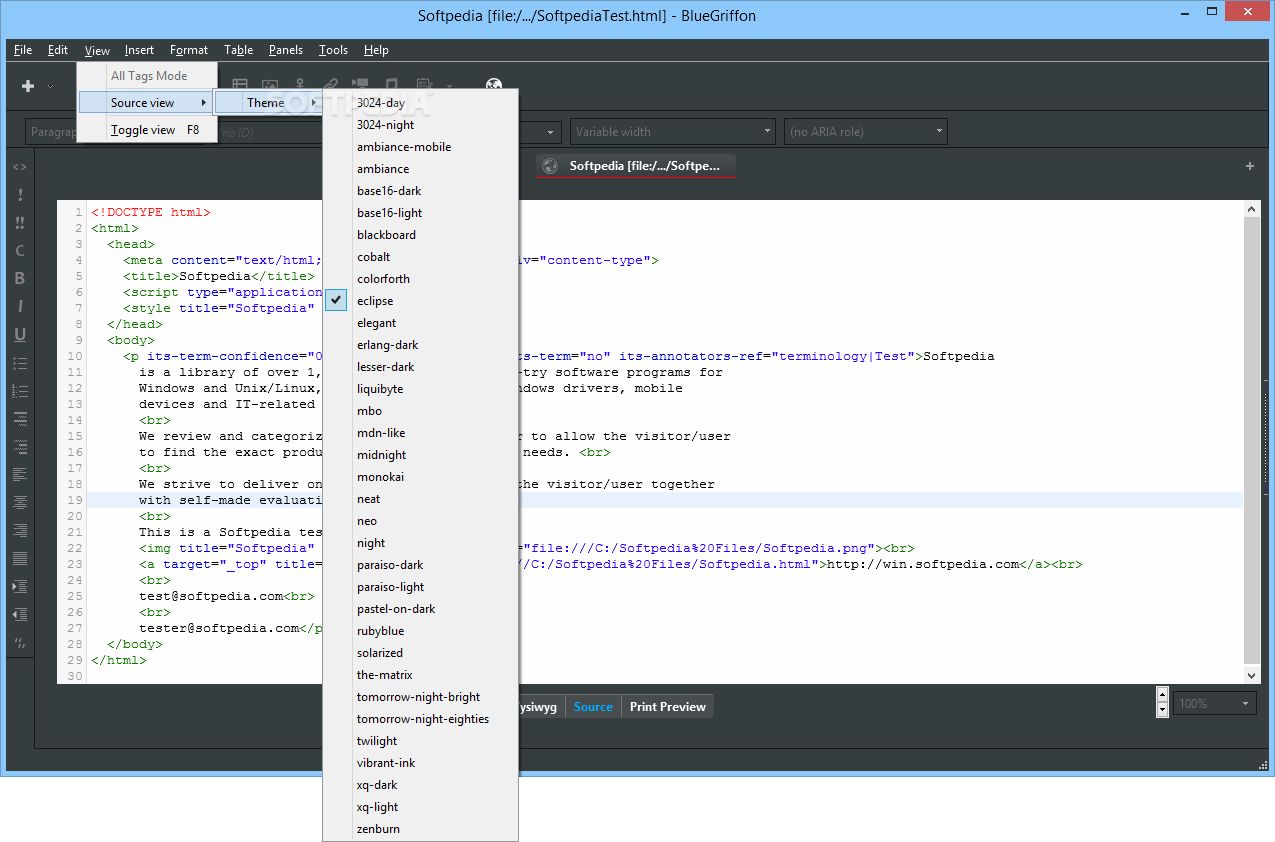
Task: Click the editor vertical scrollbar
Action: tap(1252, 440)
